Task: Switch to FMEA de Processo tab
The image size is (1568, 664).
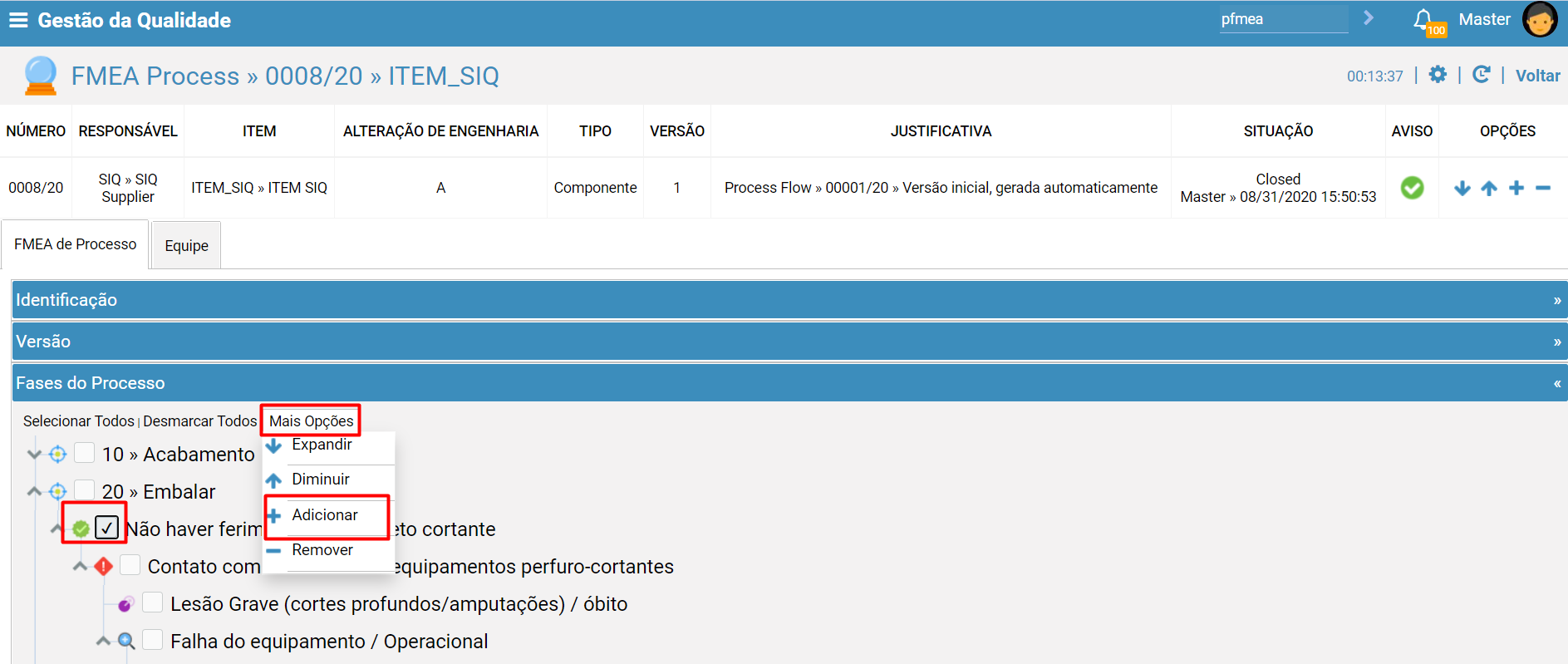Action: coord(75,244)
